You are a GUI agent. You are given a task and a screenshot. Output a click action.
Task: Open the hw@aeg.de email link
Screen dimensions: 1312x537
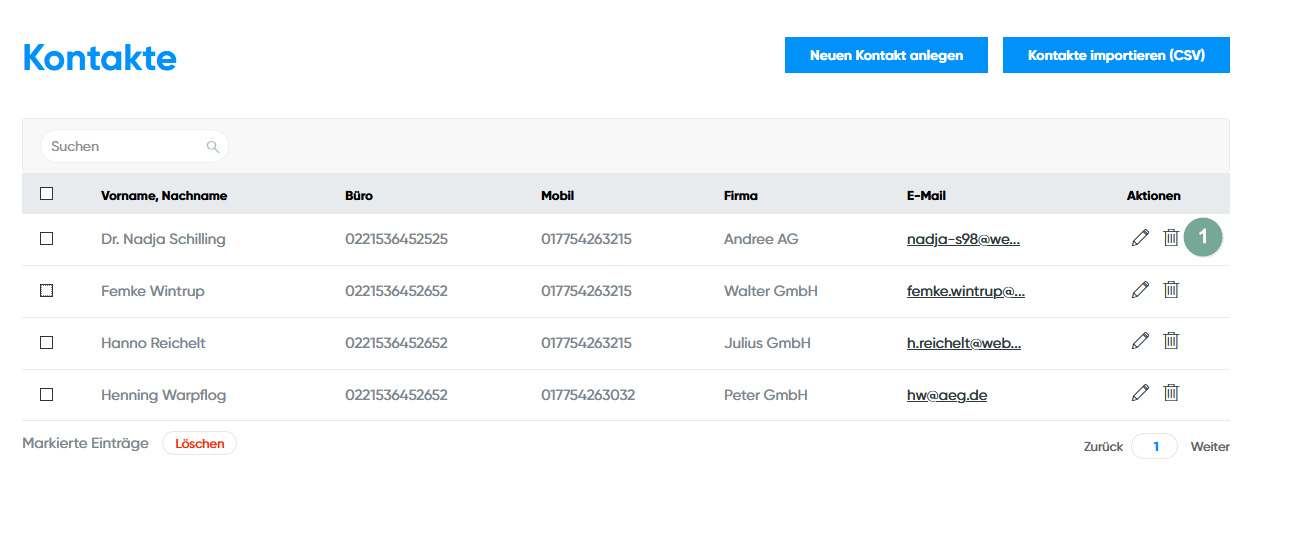pyautogui.click(x=947, y=395)
